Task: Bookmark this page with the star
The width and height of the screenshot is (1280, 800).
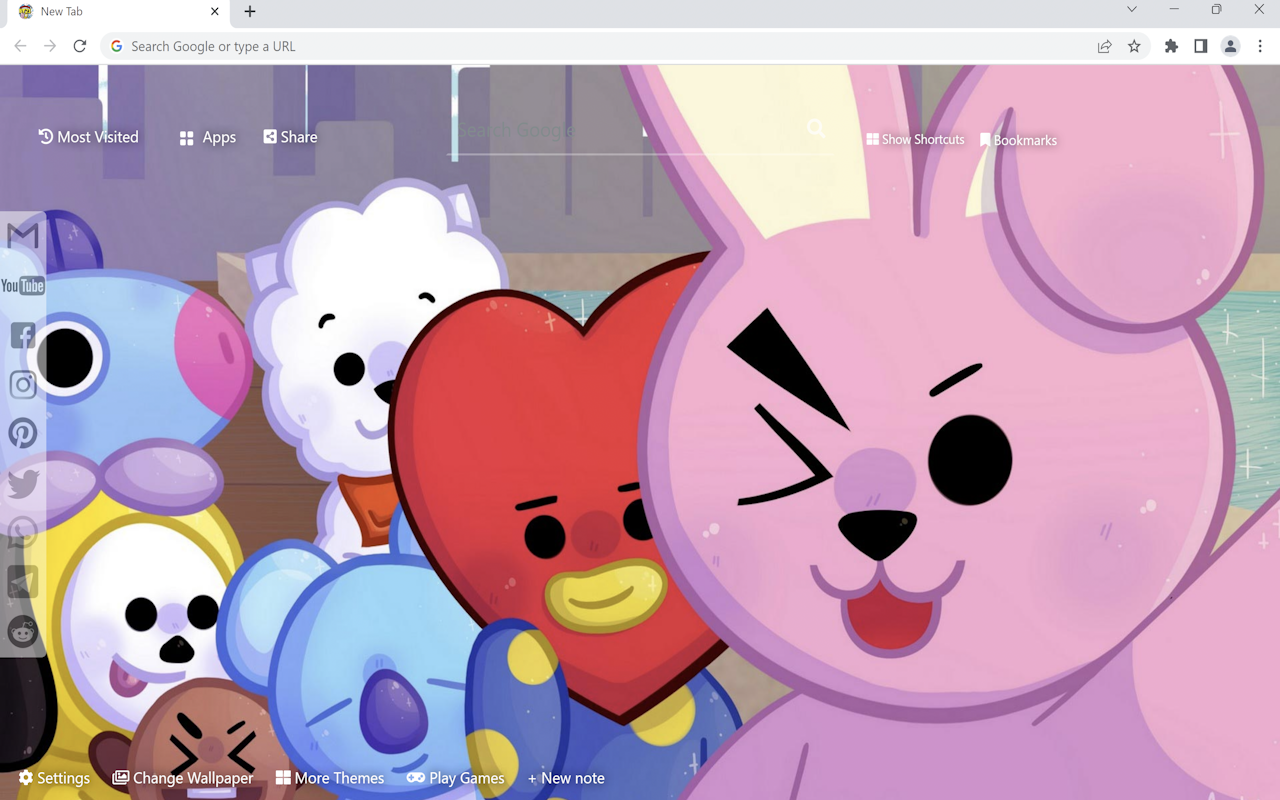Action: 1136,46
